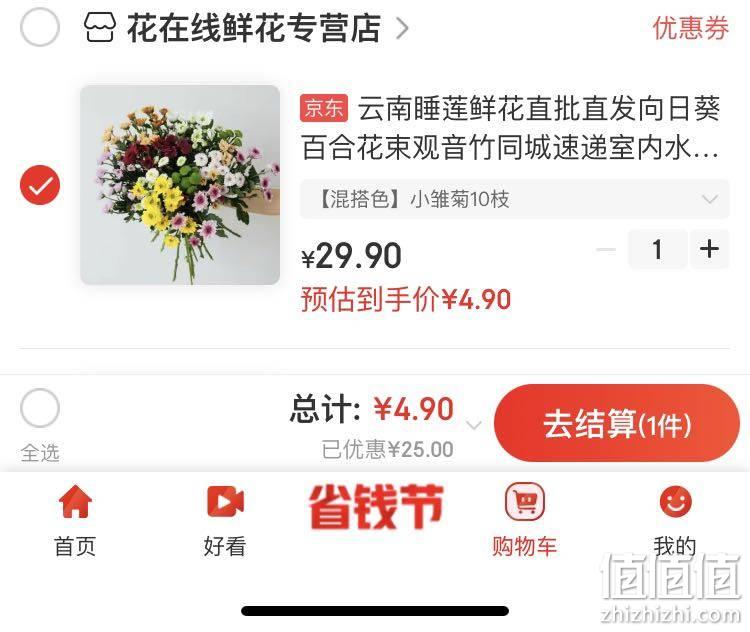Select the whole store with its checkbox
This screenshot has height=632, width=750.
coord(40,27)
